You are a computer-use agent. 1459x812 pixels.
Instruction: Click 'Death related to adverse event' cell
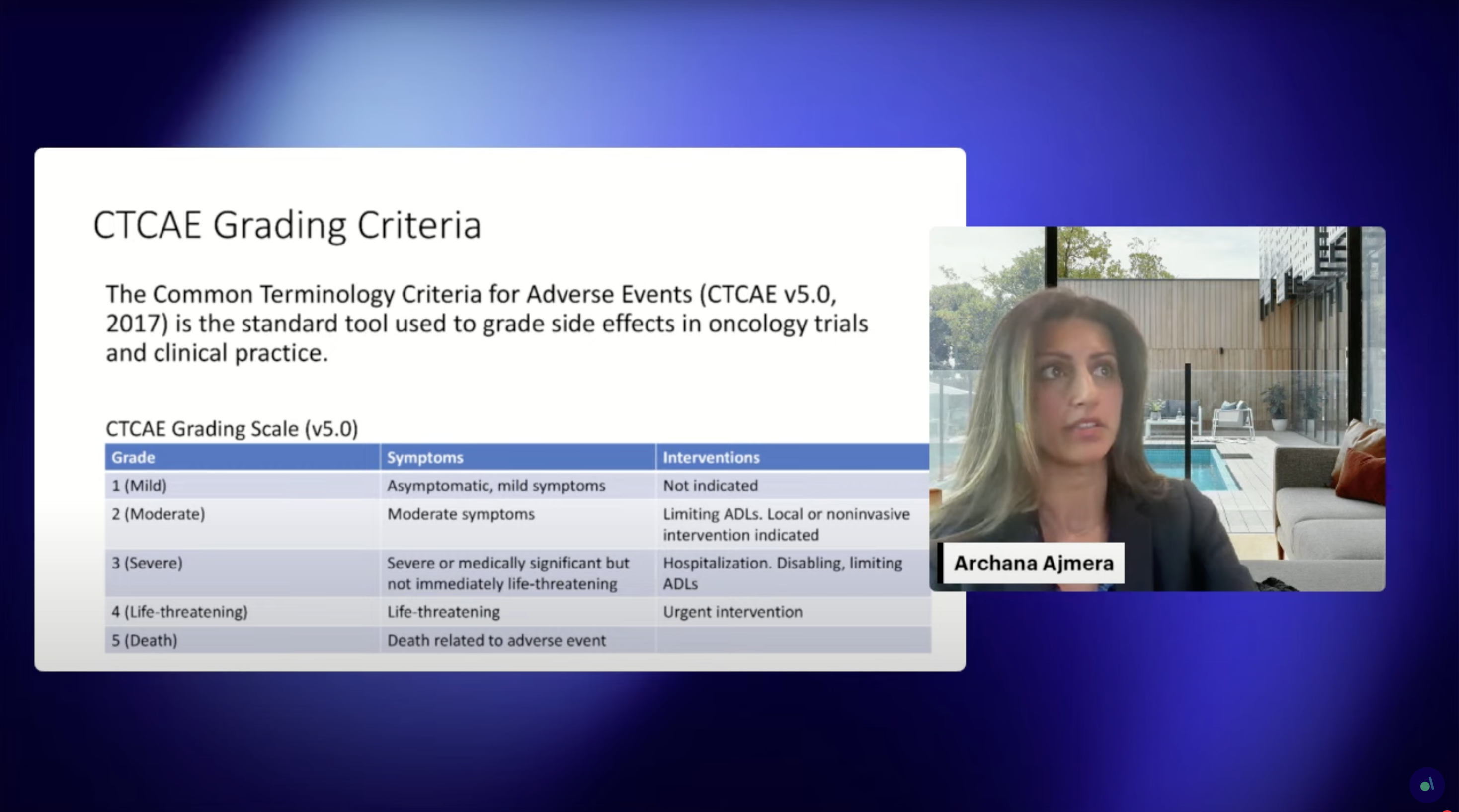(518, 640)
